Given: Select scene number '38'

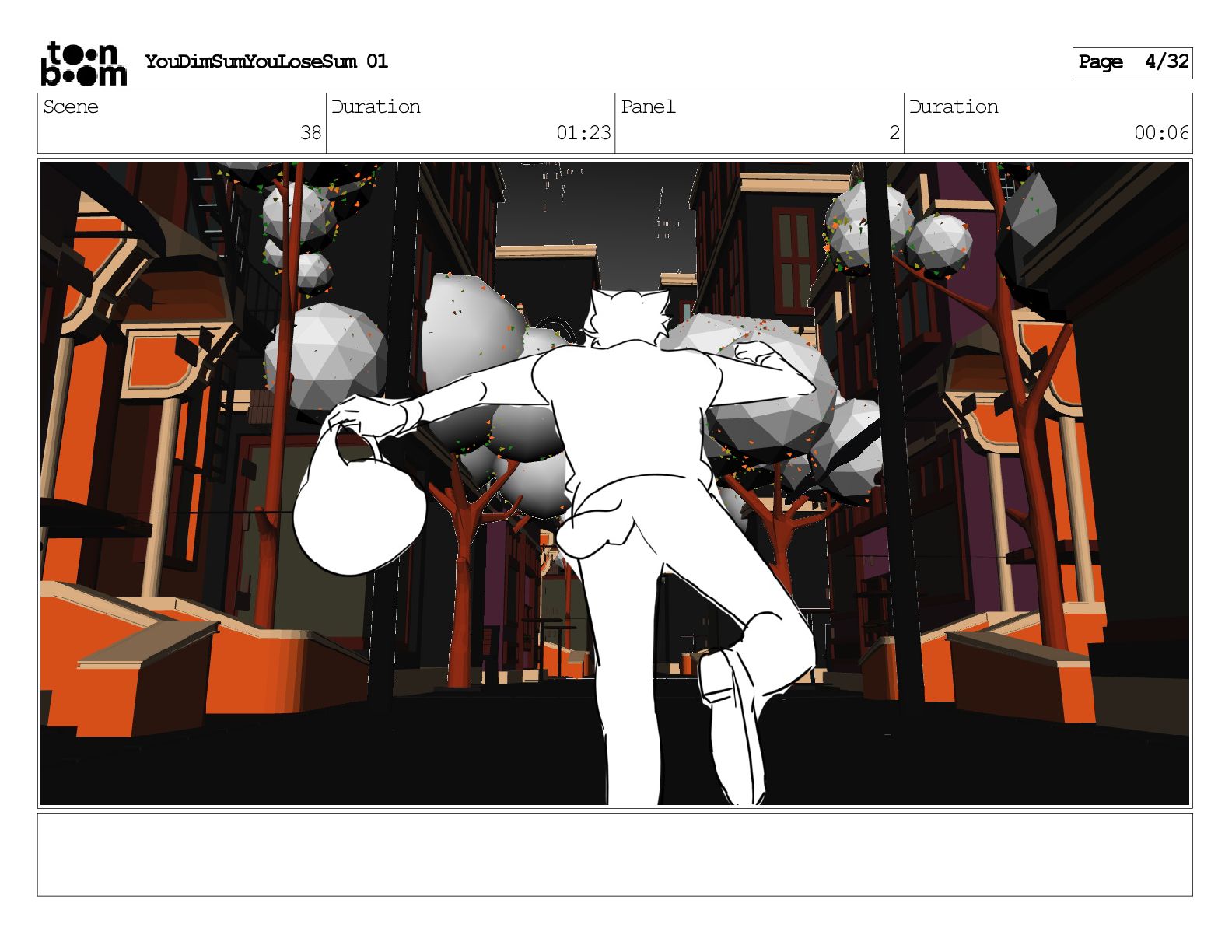Looking at the screenshot, I should pyautogui.click(x=311, y=133).
